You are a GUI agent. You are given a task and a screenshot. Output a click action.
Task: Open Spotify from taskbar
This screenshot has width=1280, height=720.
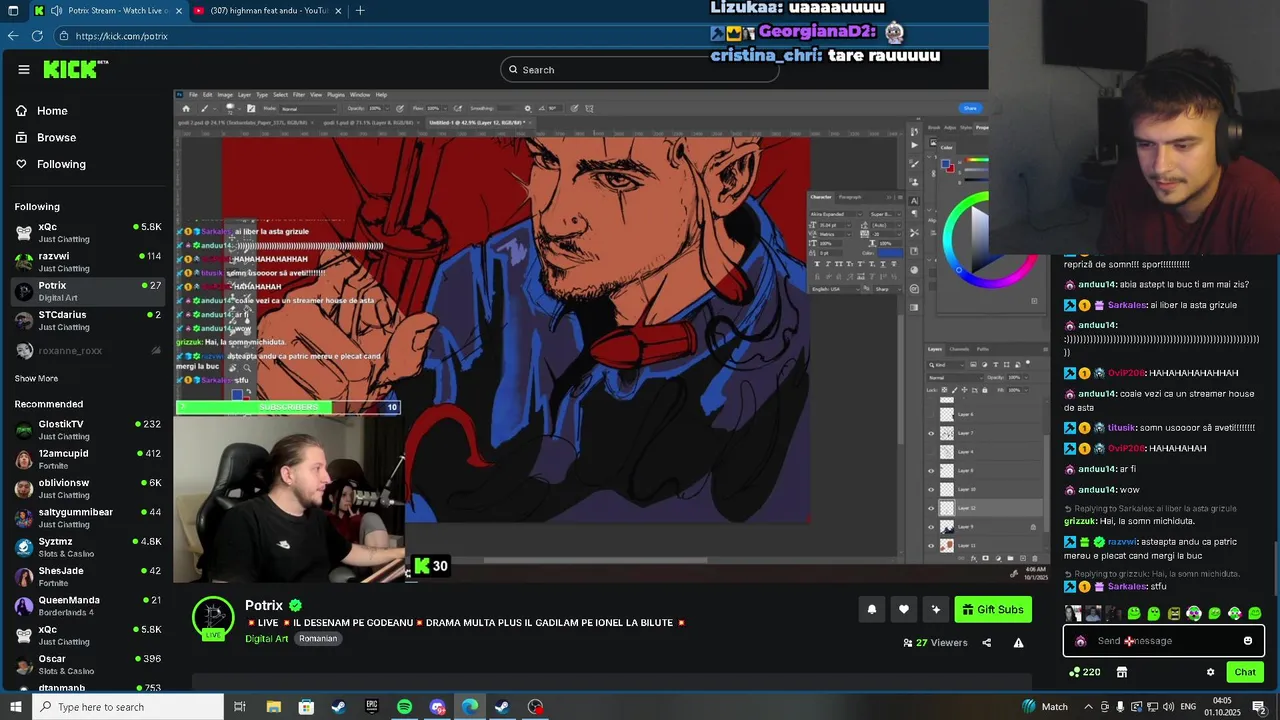pos(404,707)
